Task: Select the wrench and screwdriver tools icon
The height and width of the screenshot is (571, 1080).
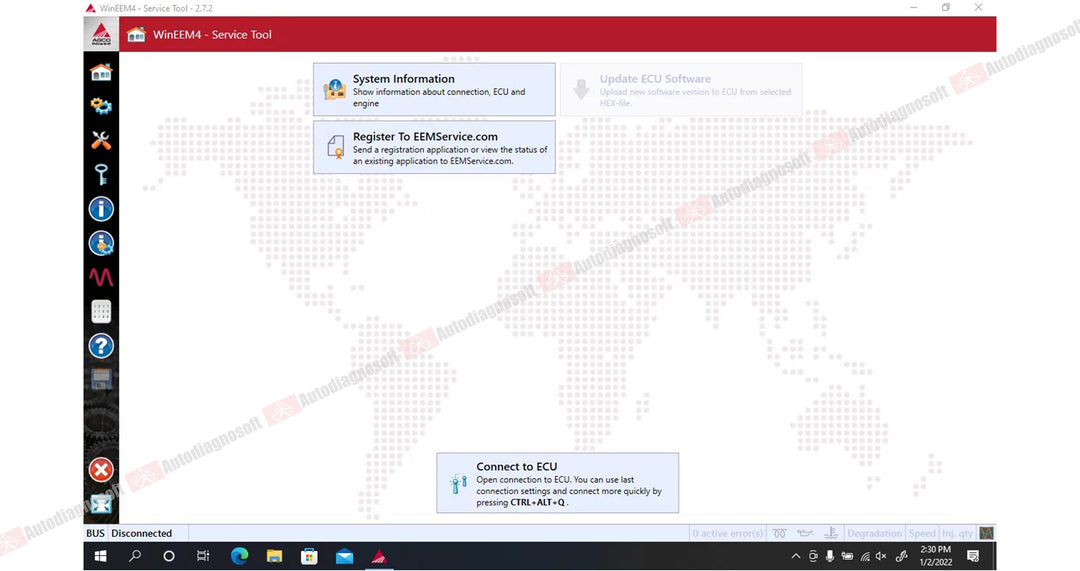Action: point(101,140)
